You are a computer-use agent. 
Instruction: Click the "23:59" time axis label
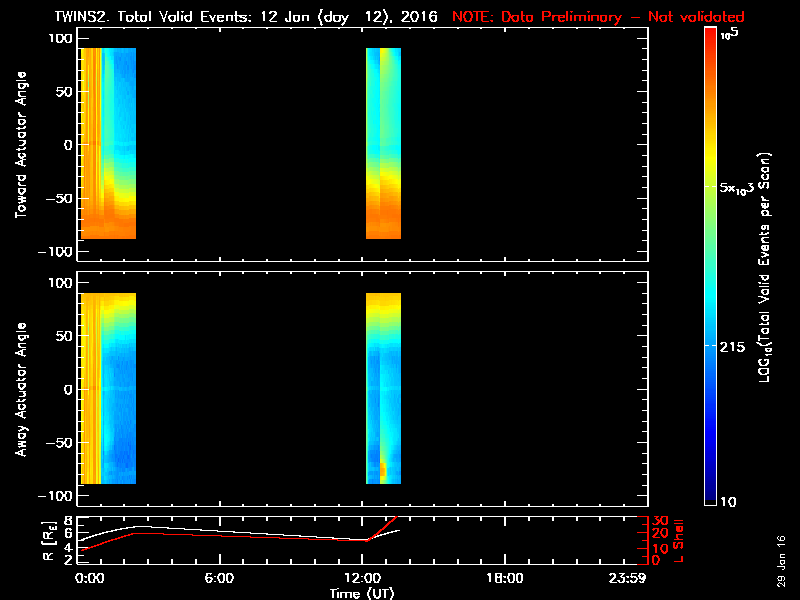(x=627, y=579)
